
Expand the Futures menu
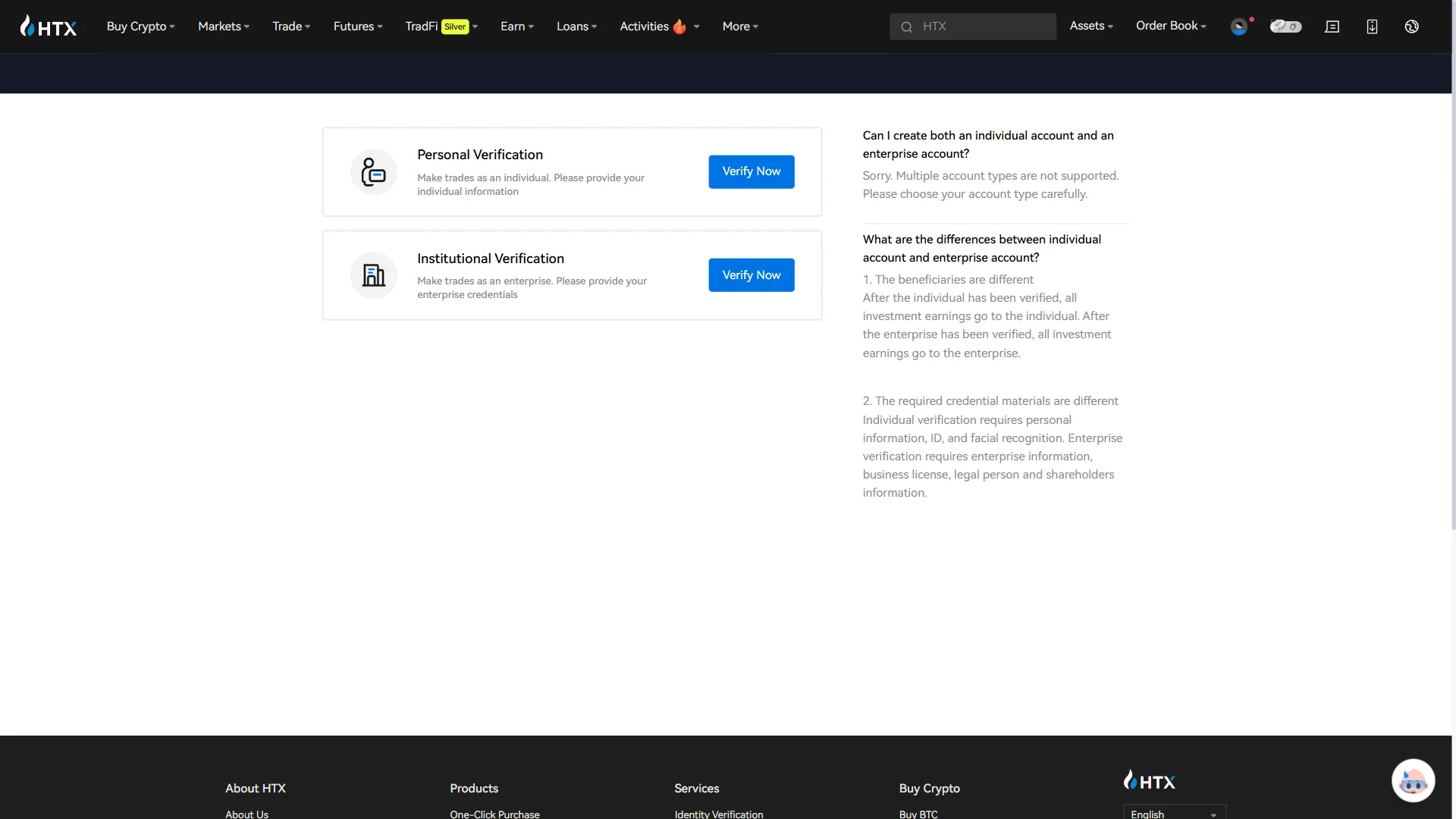(358, 27)
